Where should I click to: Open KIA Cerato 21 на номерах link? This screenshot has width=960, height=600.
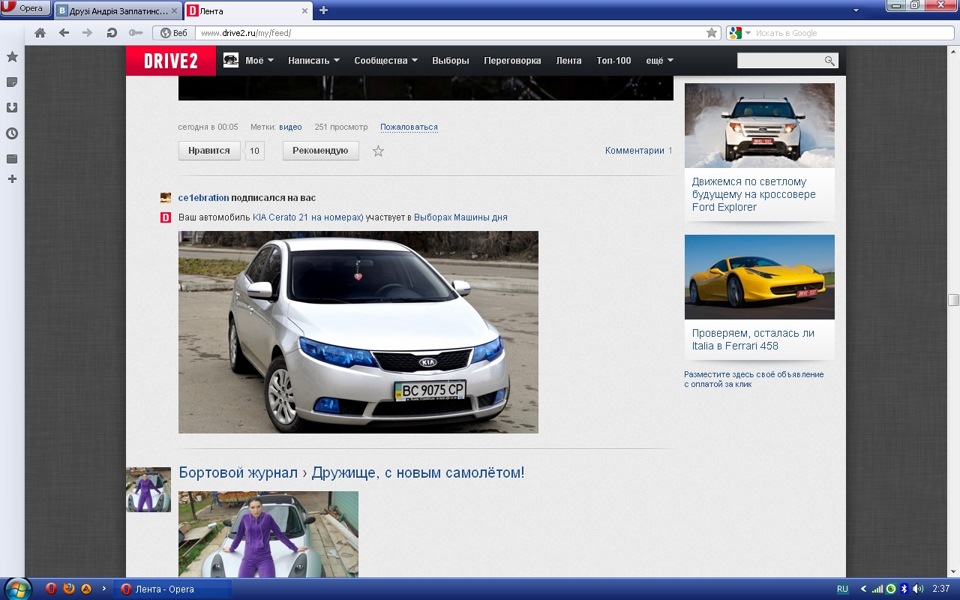(308, 217)
